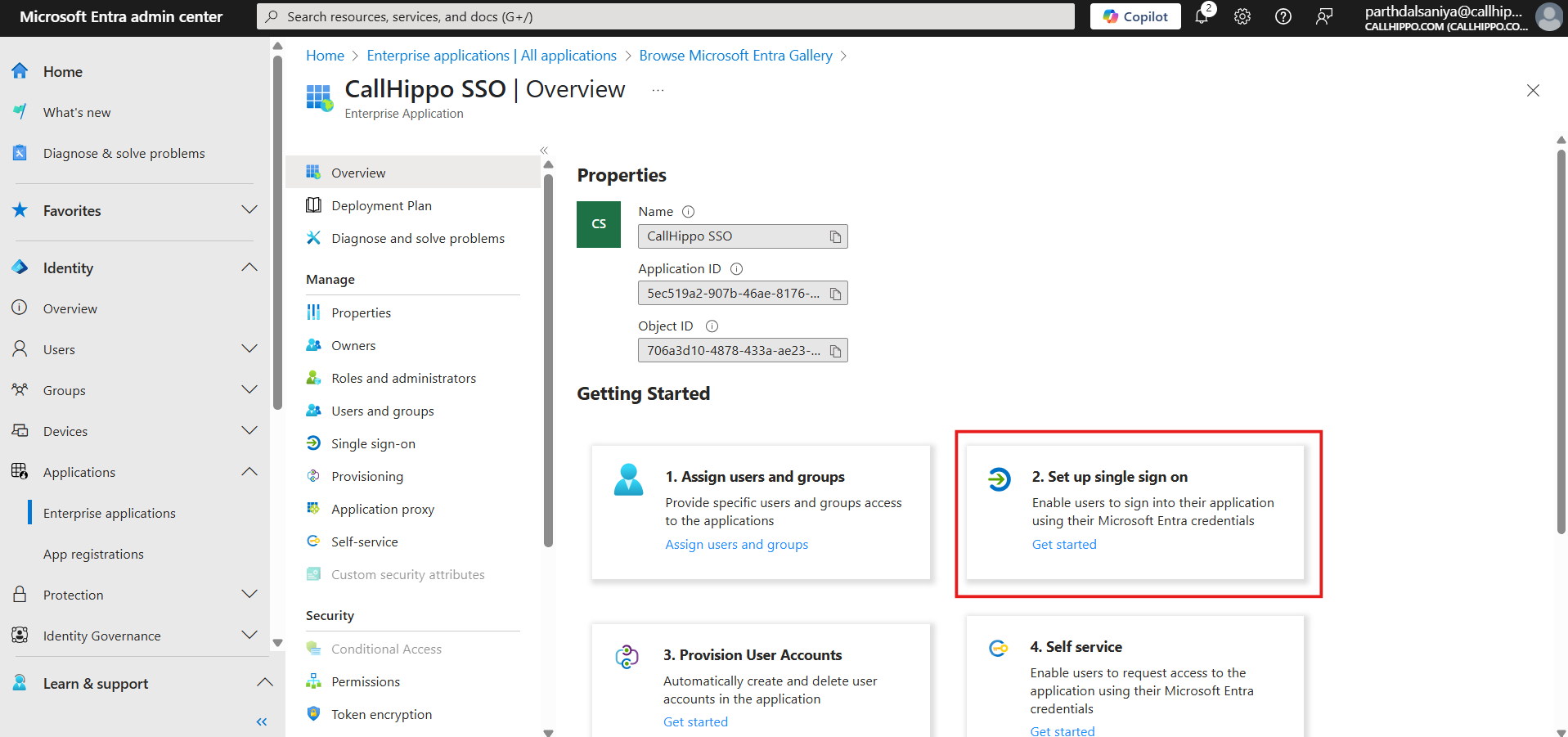The width and height of the screenshot is (1568, 737).
Task: Copy the Application ID value
Action: (x=835, y=294)
